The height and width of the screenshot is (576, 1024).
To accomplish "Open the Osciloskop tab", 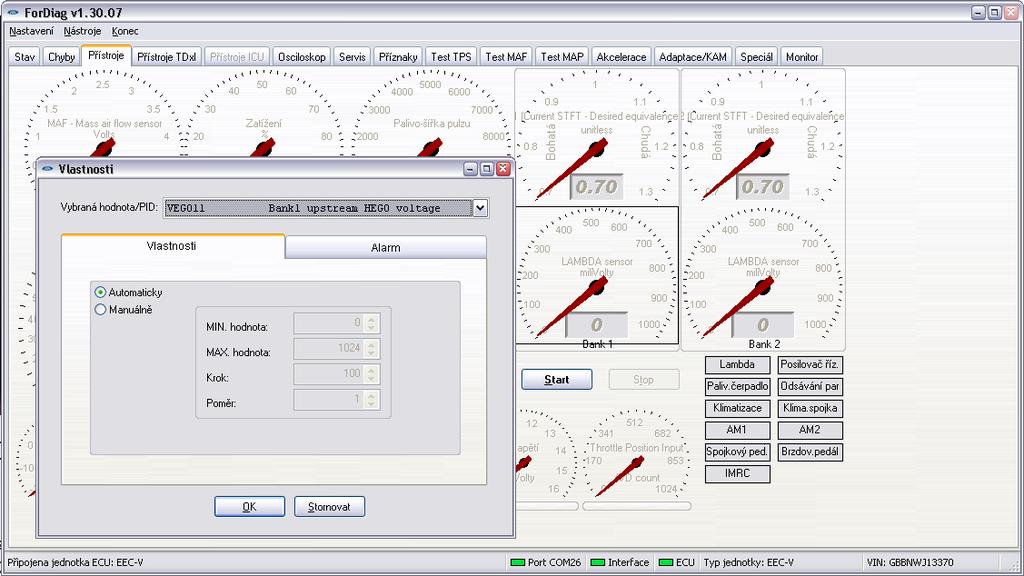I will pos(302,57).
